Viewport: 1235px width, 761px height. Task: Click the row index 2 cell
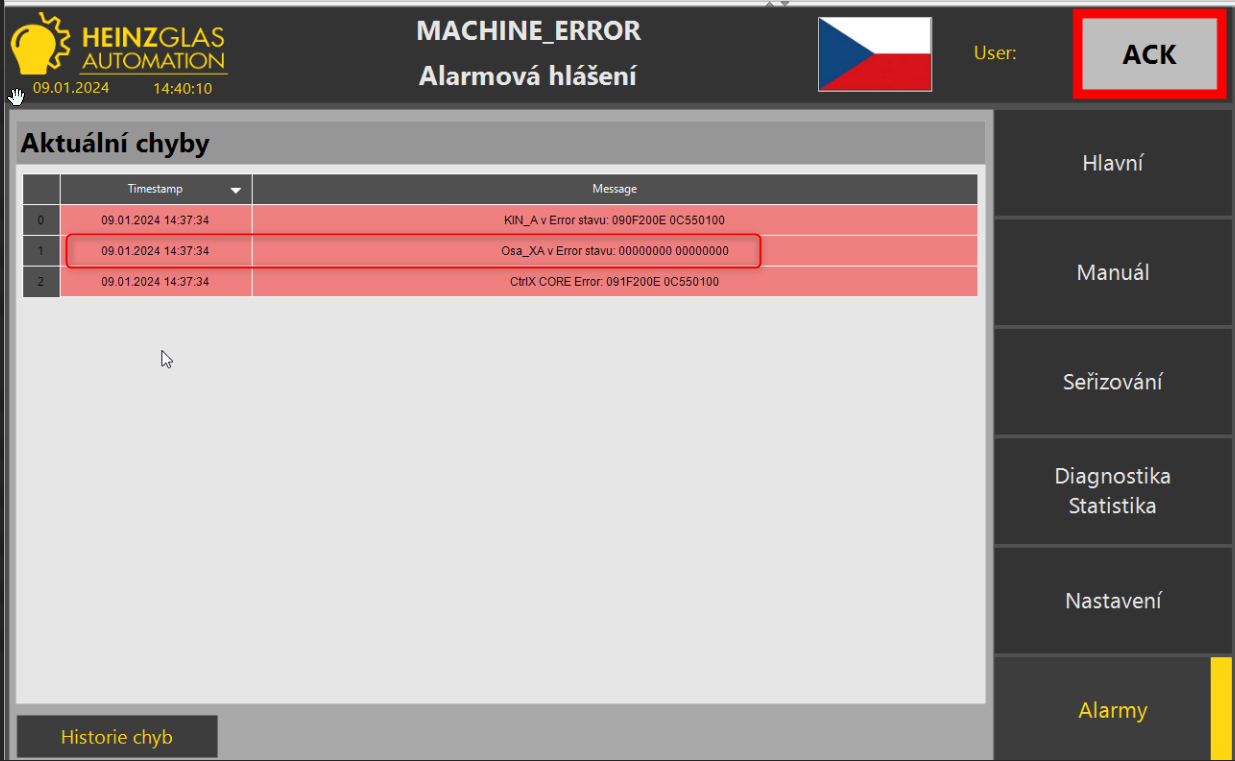tap(41, 282)
